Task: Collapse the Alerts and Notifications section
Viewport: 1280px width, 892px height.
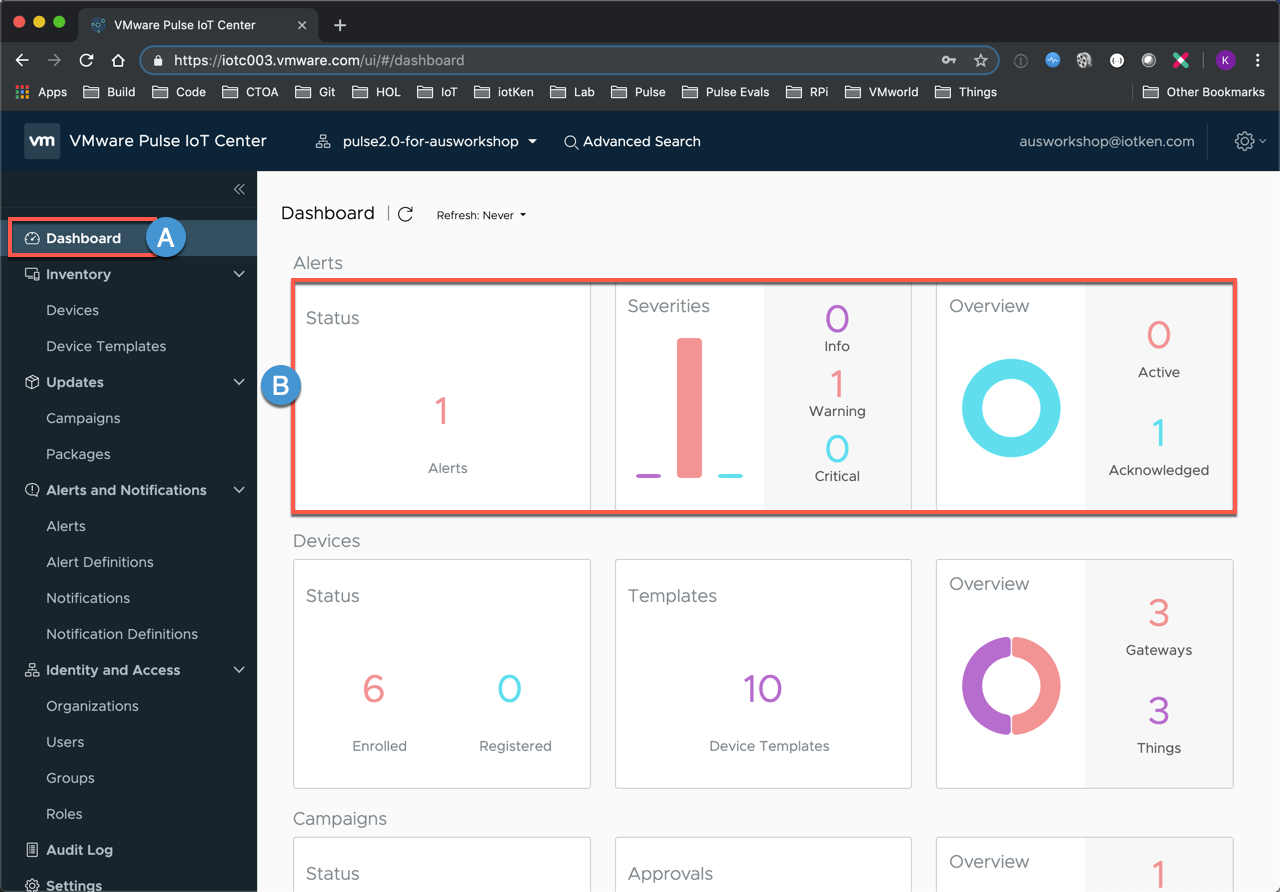Action: [239, 490]
